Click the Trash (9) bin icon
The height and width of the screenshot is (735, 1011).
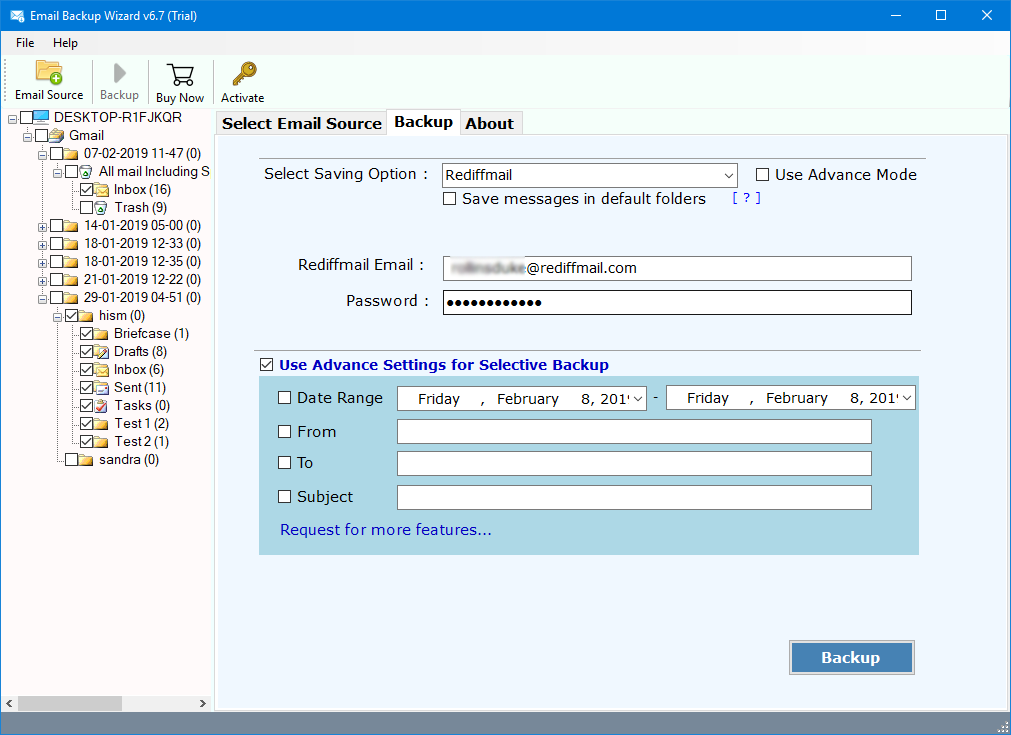click(101, 208)
